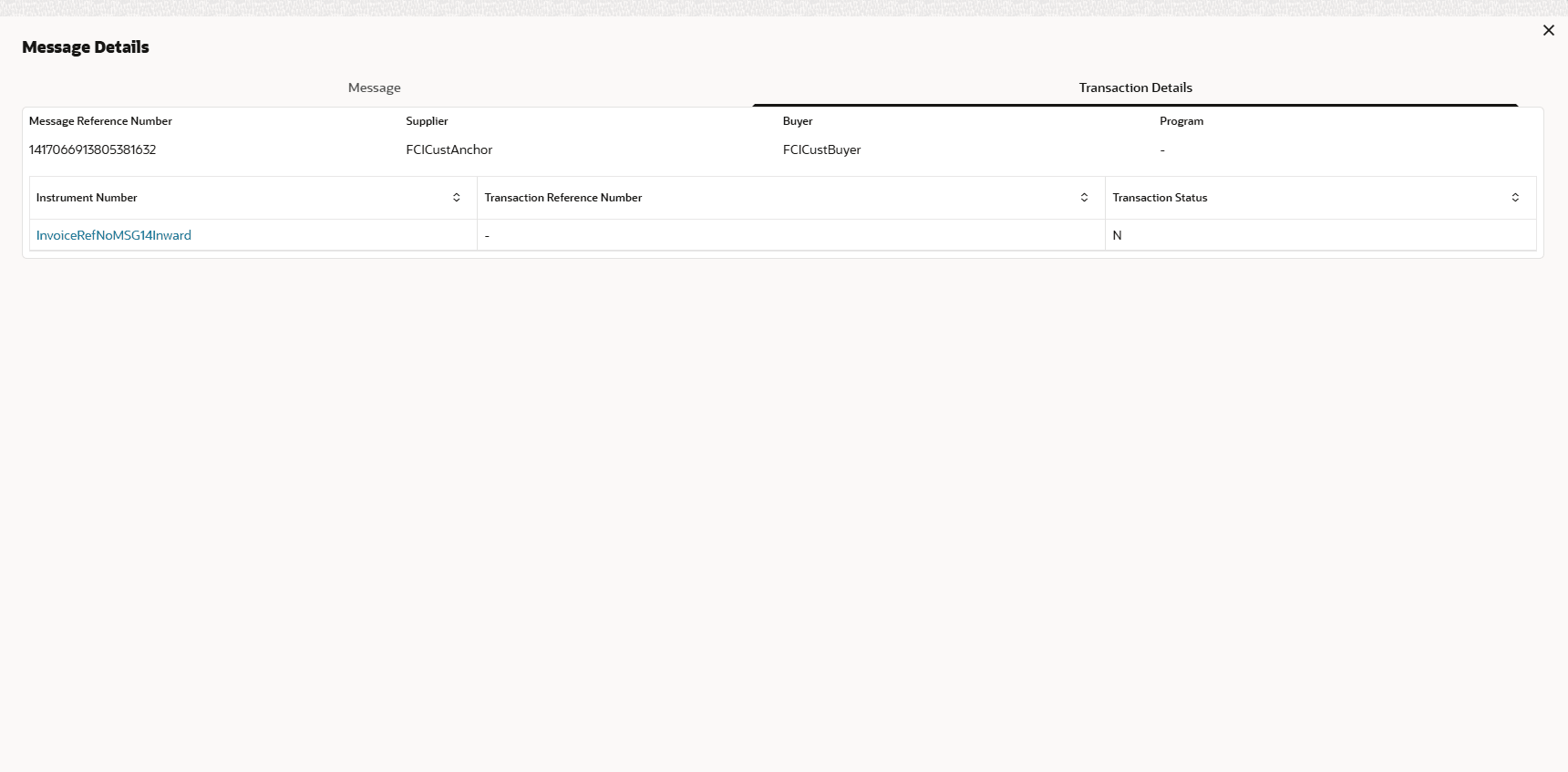Click the Message Reference Number label
This screenshot has height=772, width=1568.
pyautogui.click(x=100, y=121)
